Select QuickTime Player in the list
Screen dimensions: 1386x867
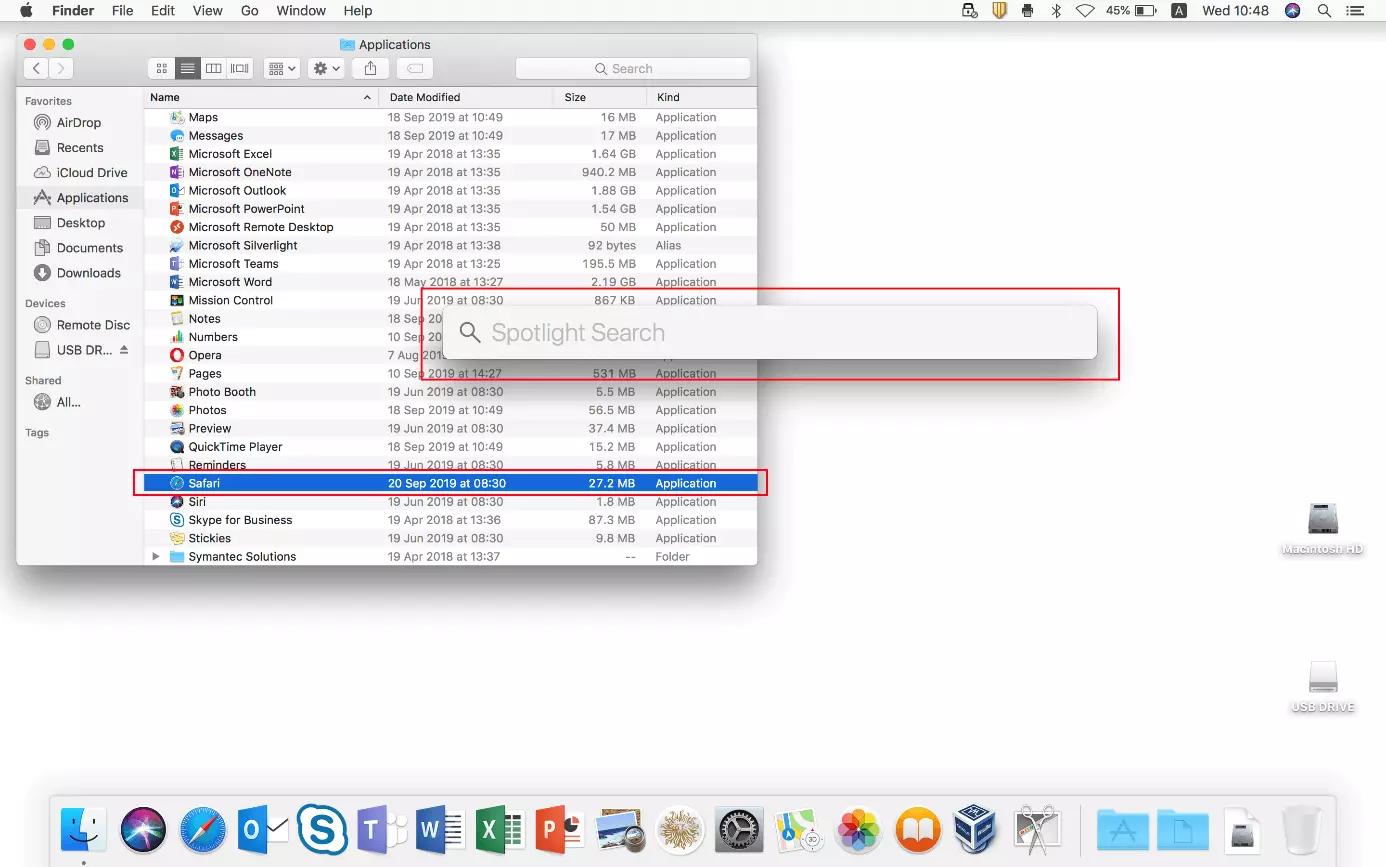click(x=450, y=447)
